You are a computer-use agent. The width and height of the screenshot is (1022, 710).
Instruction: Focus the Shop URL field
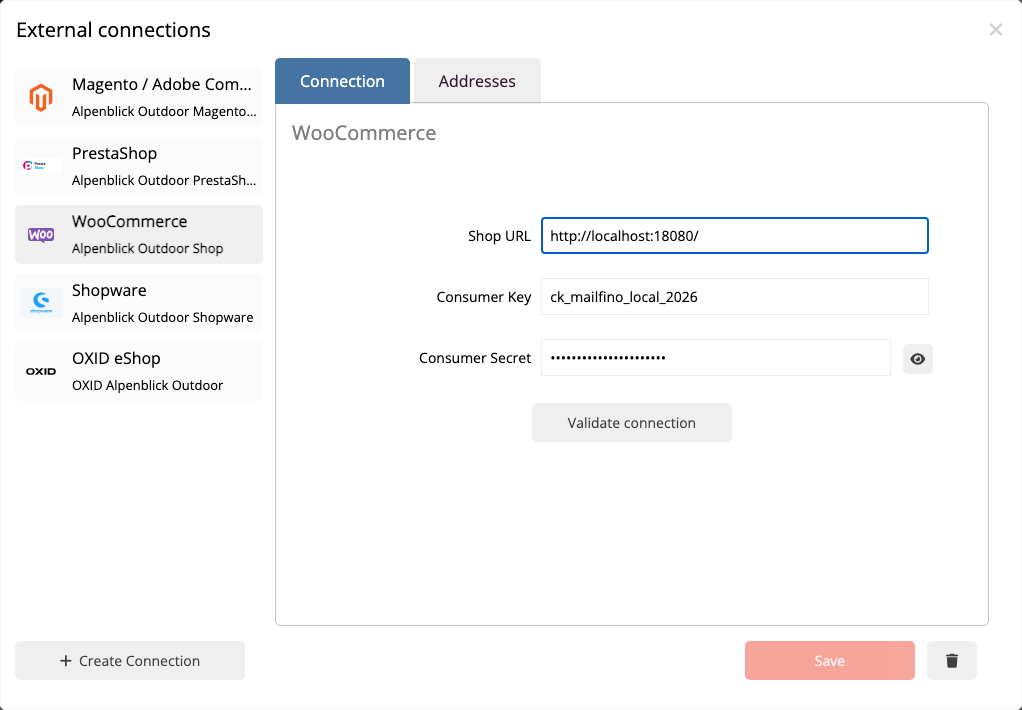735,235
